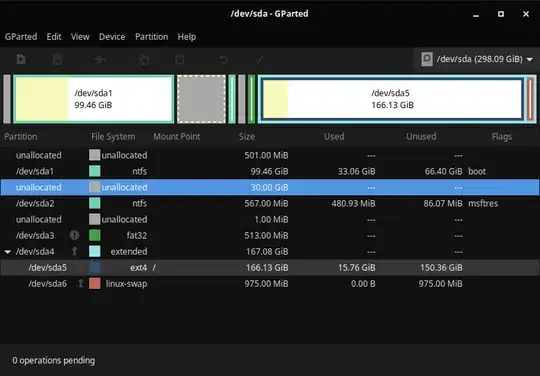Click the Delete partition toolbar icon

pyautogui.click(x=57, y=60)
